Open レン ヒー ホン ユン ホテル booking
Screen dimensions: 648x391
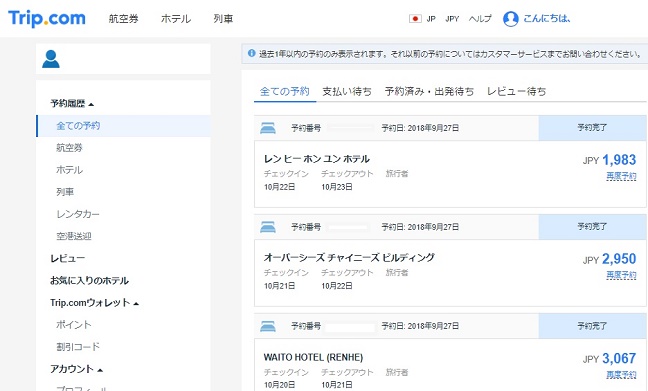317,159
